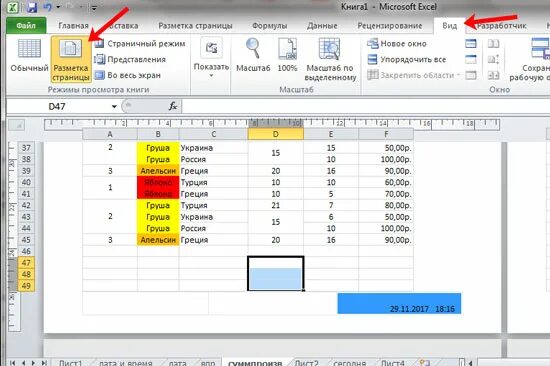Select the Обычный view mode
The height and width of the screenshot is (366, 550).
[x=29, y=56]
